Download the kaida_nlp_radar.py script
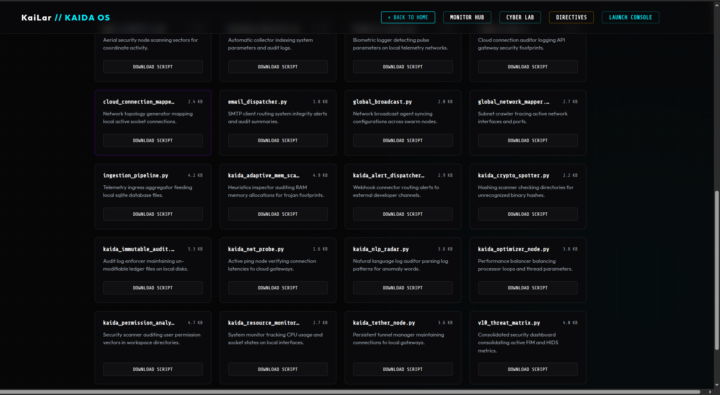 click(x=403, y=288)
